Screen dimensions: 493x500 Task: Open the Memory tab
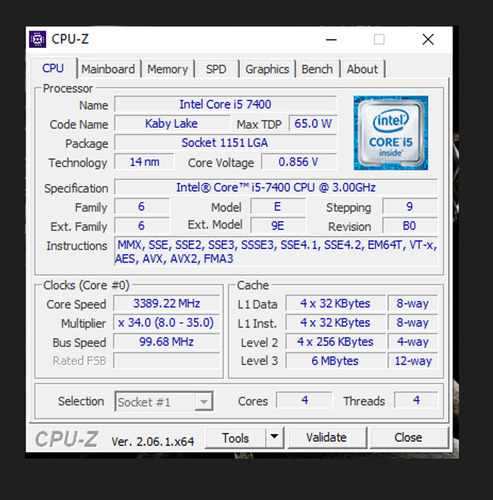pyautogui.click(x=168, y=69)
